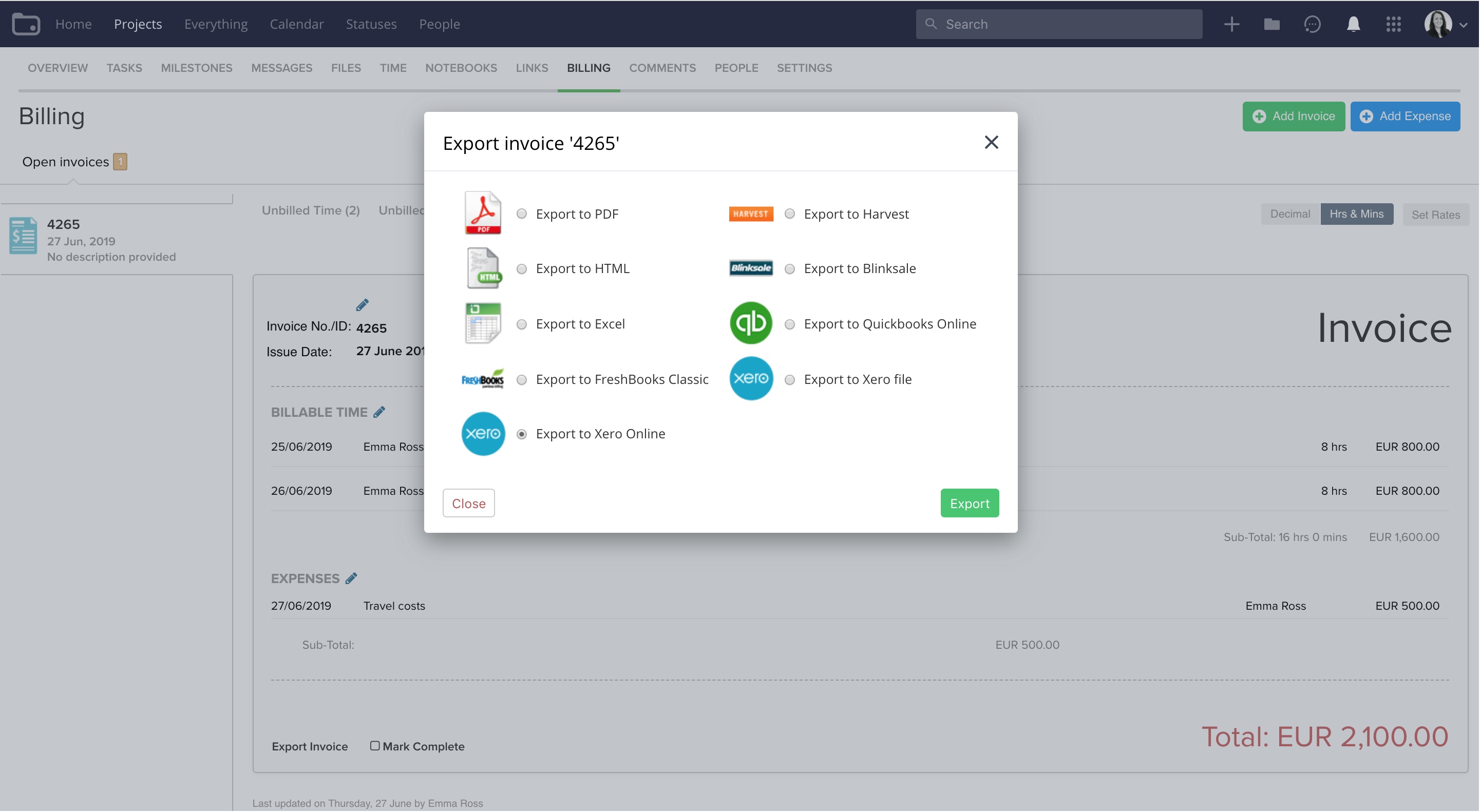This screenshot has height=812, width=1480.
Task: Open the Files tab
Action: pos(346,68)
